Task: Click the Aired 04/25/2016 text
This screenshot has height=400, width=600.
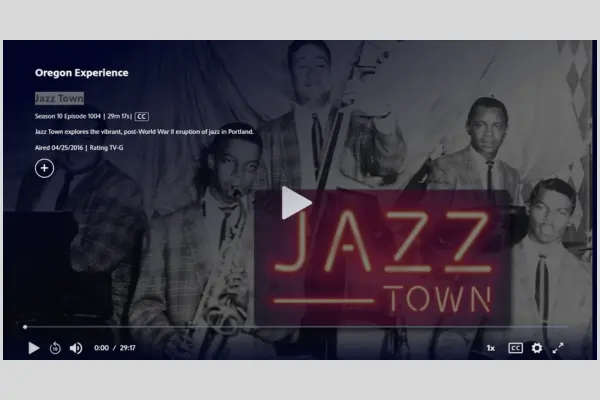Action: click(x=59, y=148)
